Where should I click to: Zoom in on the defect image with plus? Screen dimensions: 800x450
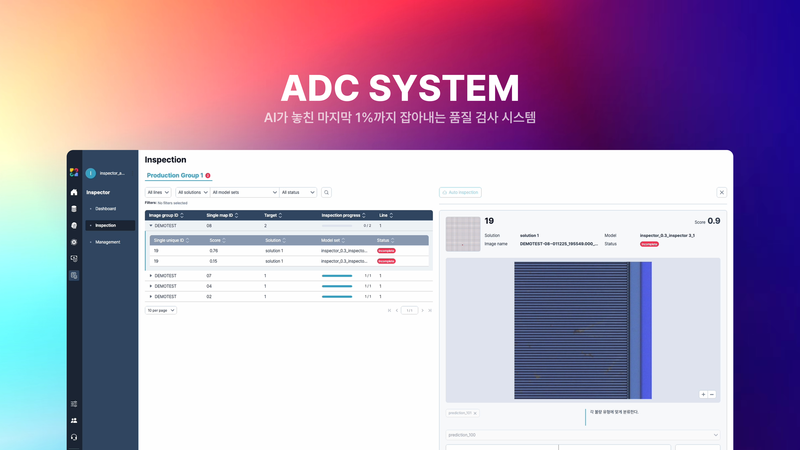pos(703,394)
